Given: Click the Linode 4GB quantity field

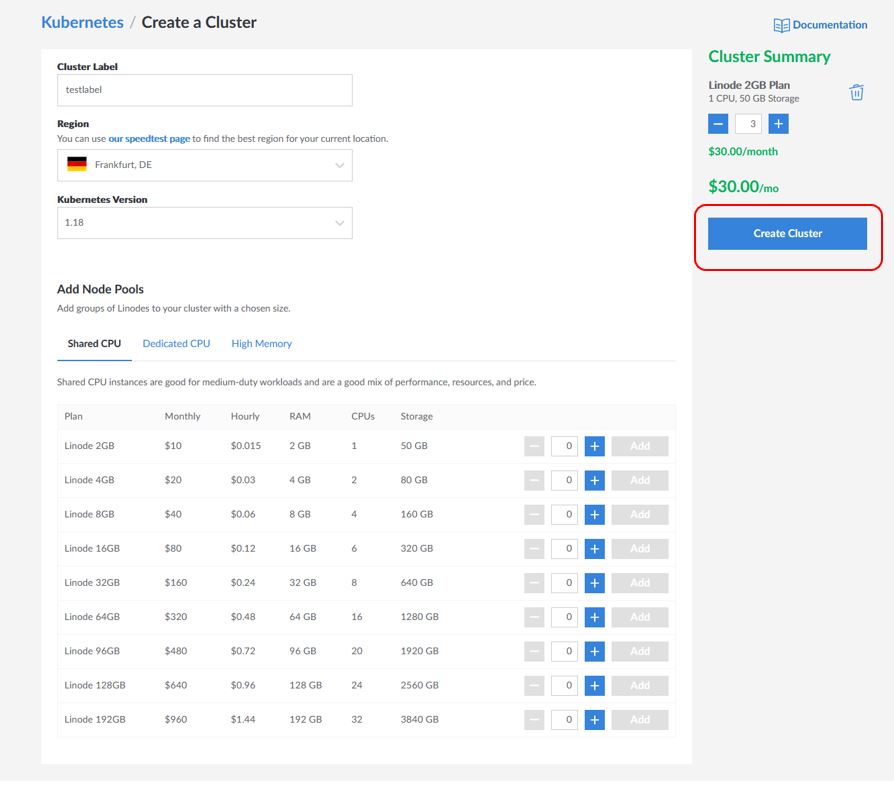Looking at the screenshot, I should click(x=564, y=480).
